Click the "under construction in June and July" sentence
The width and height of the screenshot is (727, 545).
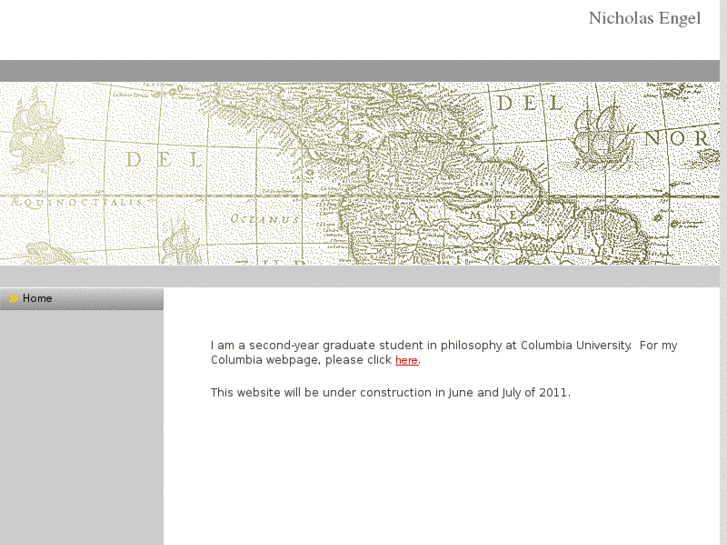click(x=390, y=393)
